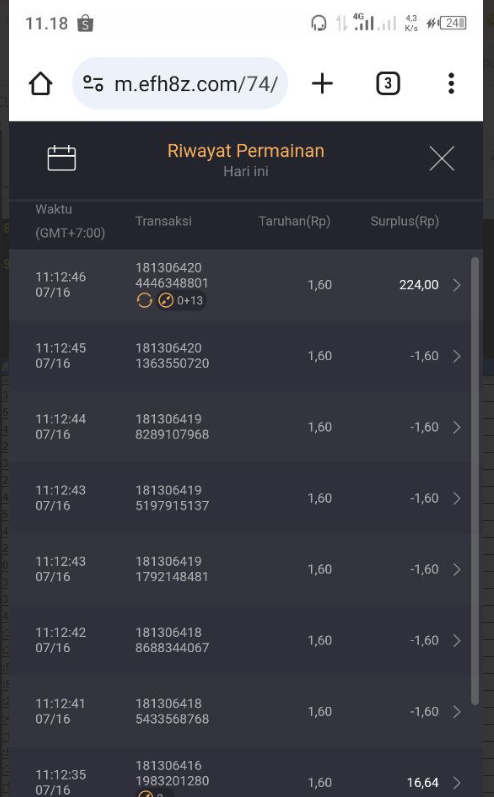494x797 pixels.
Task: Open the tab switcher showing 3
Action: tap(388, 83)
